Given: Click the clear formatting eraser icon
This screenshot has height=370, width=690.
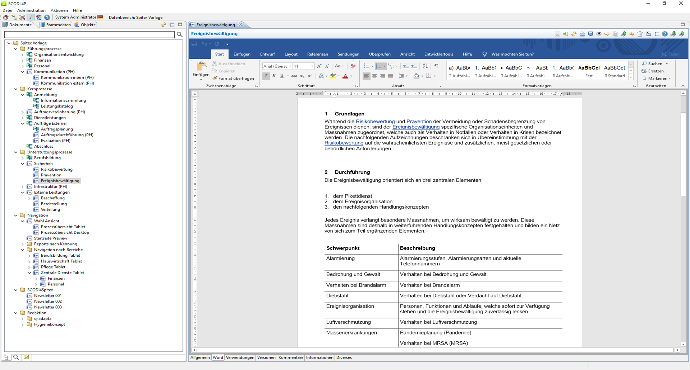Looking at the screenshot, I should click(x=353, y=66).
